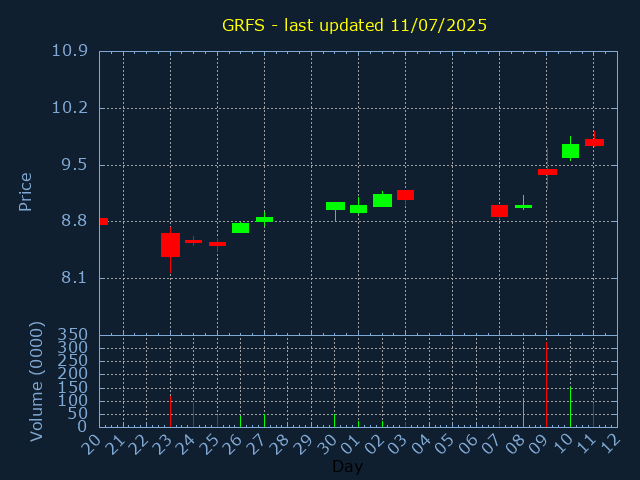The width and height of the screenshot is (640, 480).
Task: Click the day label 26 on the x-axis
Action: pyautogui.click(x=232, y=444)
